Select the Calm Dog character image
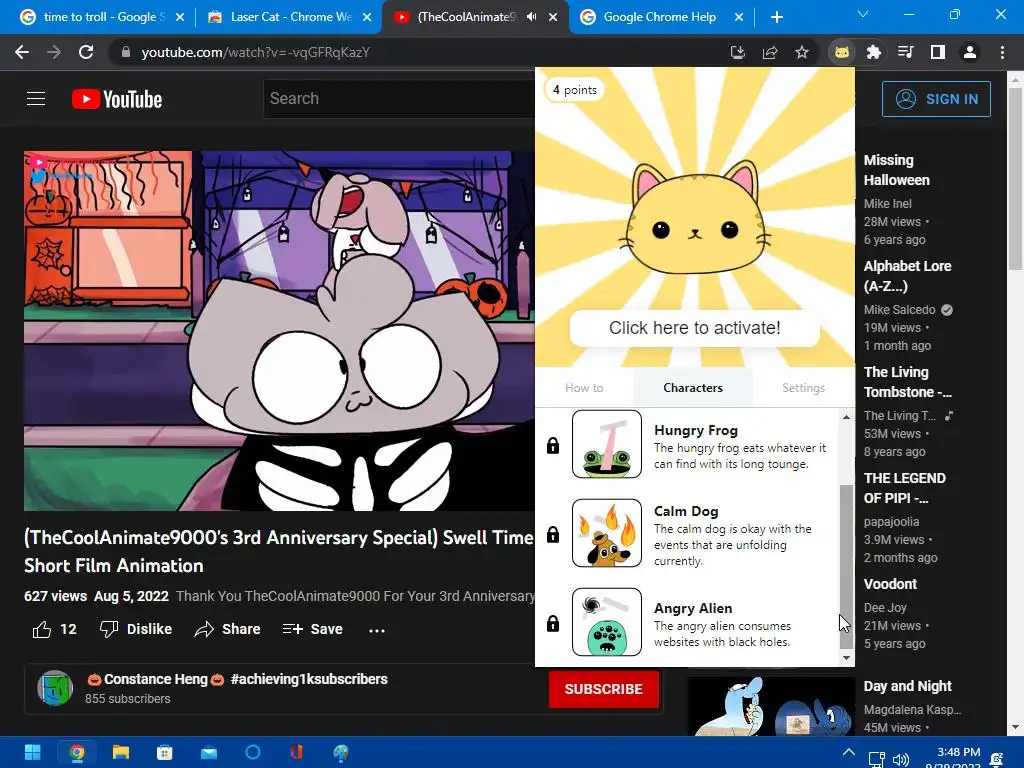This screenshot has height=768, width=1024. (x=607, y=533)
